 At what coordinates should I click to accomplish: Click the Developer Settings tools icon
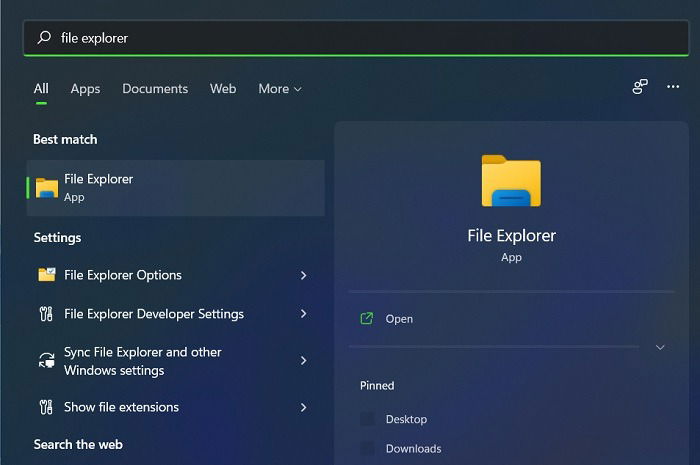(x=46, y=314)
